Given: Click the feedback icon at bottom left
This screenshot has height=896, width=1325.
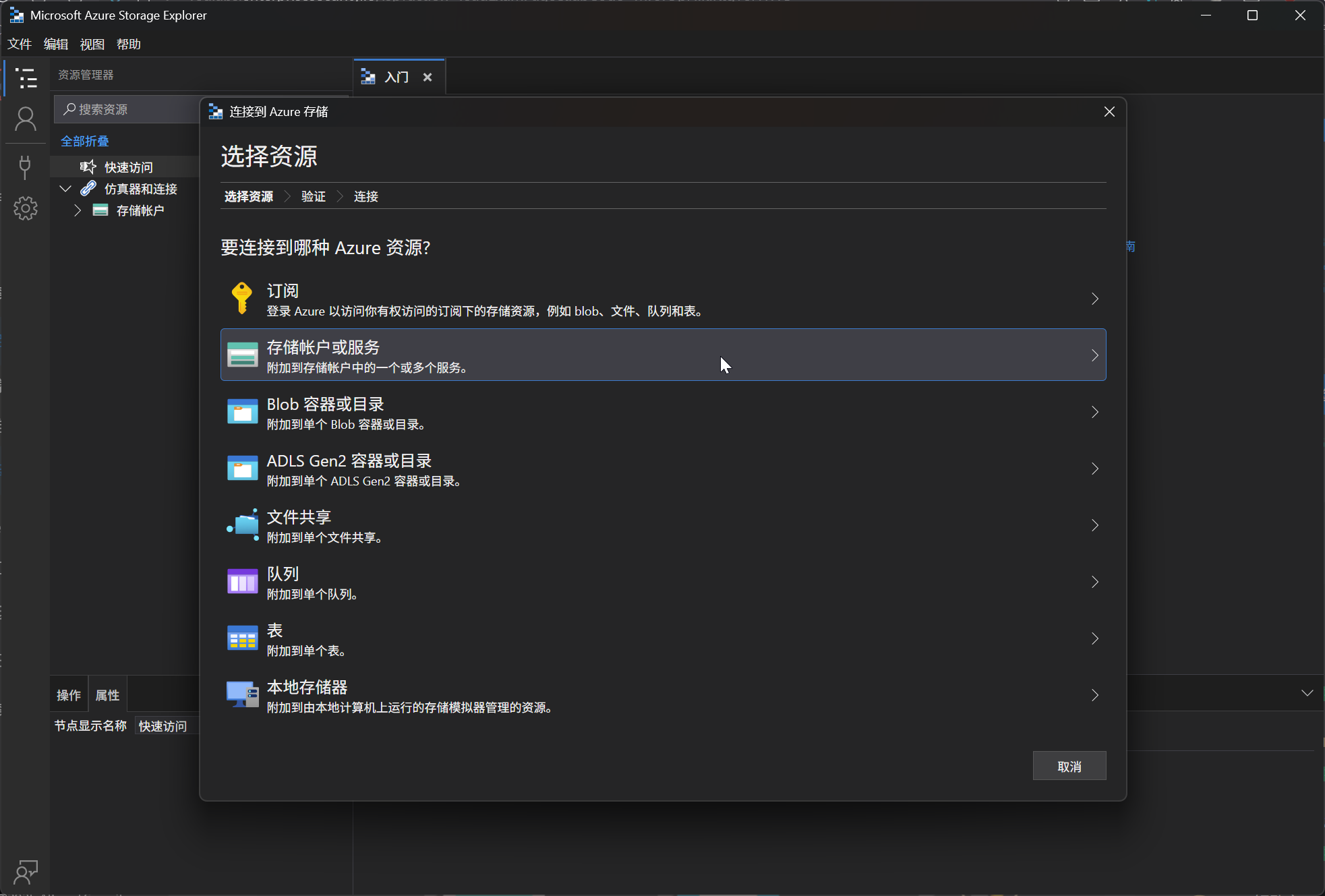Looking at the screenshot, I should [26, 872].
